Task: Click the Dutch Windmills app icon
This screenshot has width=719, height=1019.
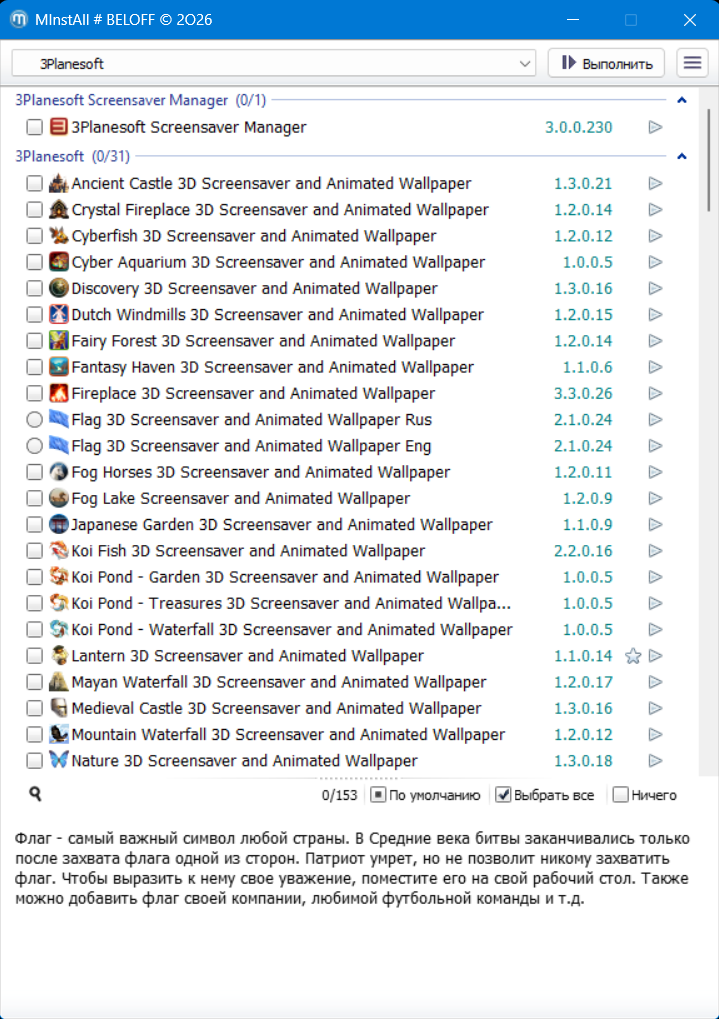Action: coord(59,315)
